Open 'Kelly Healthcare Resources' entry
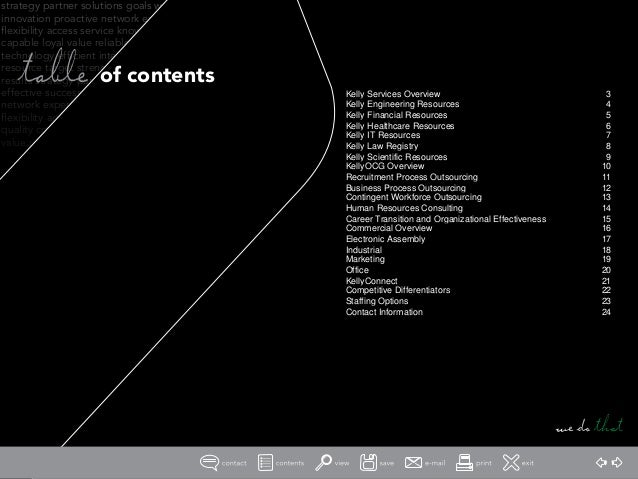Viewport: 638px width, 479px height. [x=400, y=126]
